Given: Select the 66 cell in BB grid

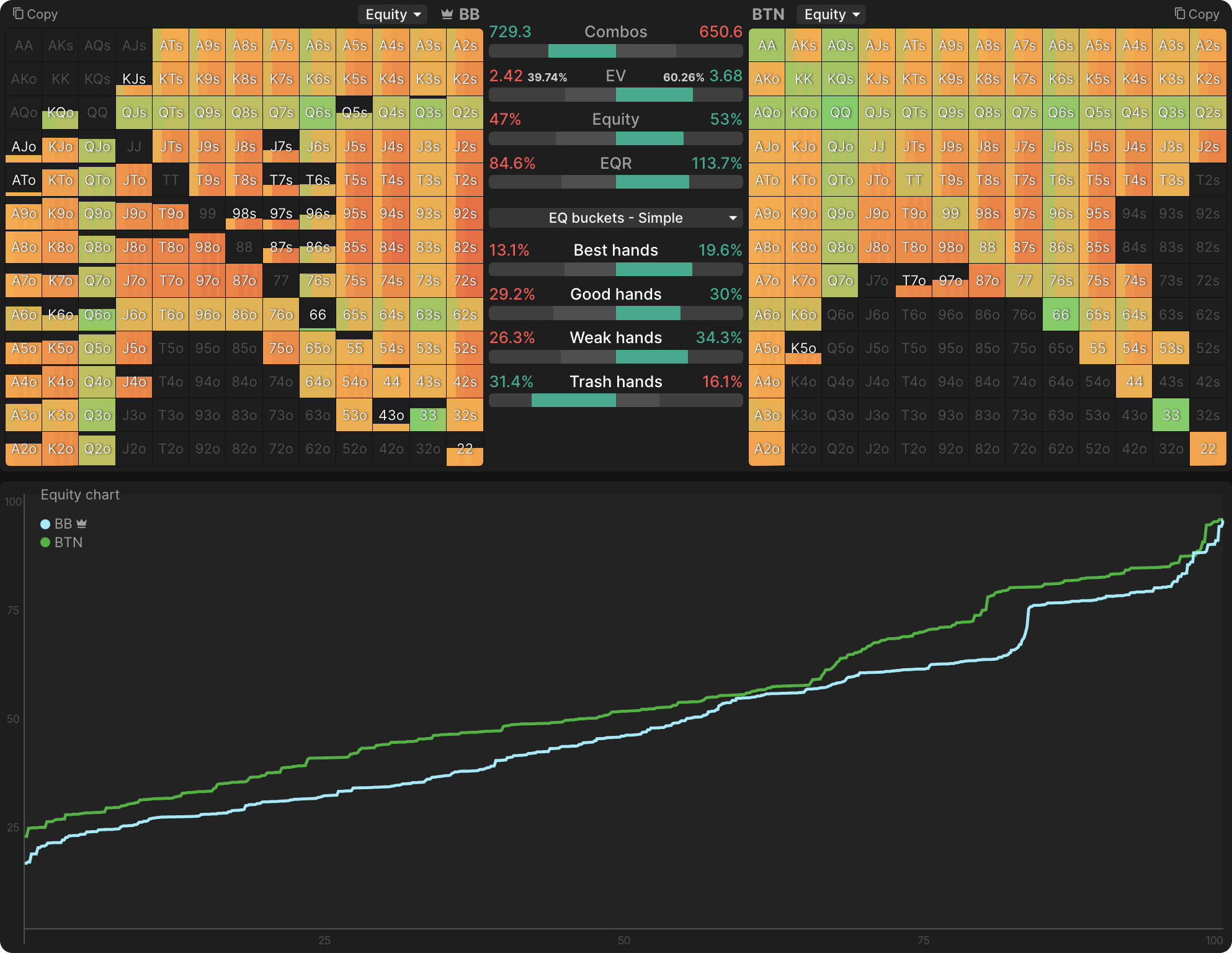Looking at the screenshot, I should (x=318, y=315).
